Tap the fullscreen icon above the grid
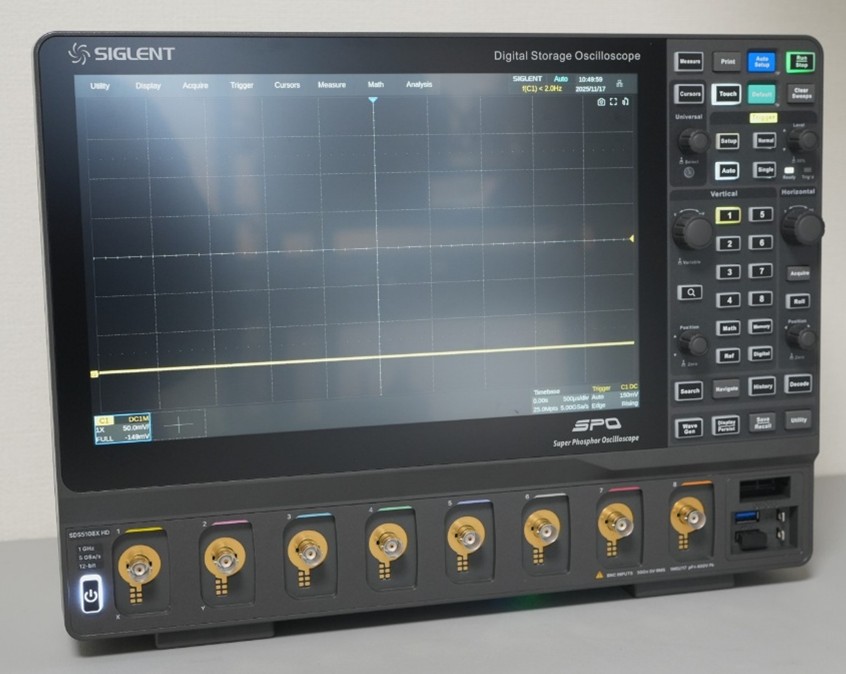Viewport: 846px width, 674px height. 613,102
